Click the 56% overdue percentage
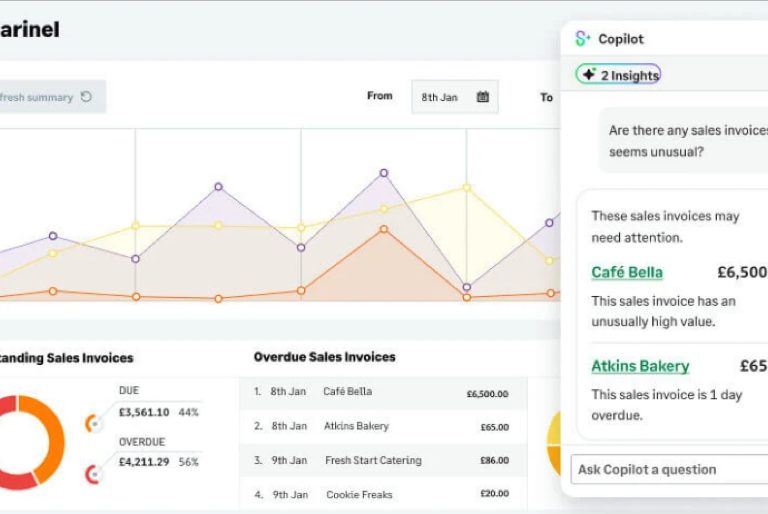 click(x=189, y=462)
